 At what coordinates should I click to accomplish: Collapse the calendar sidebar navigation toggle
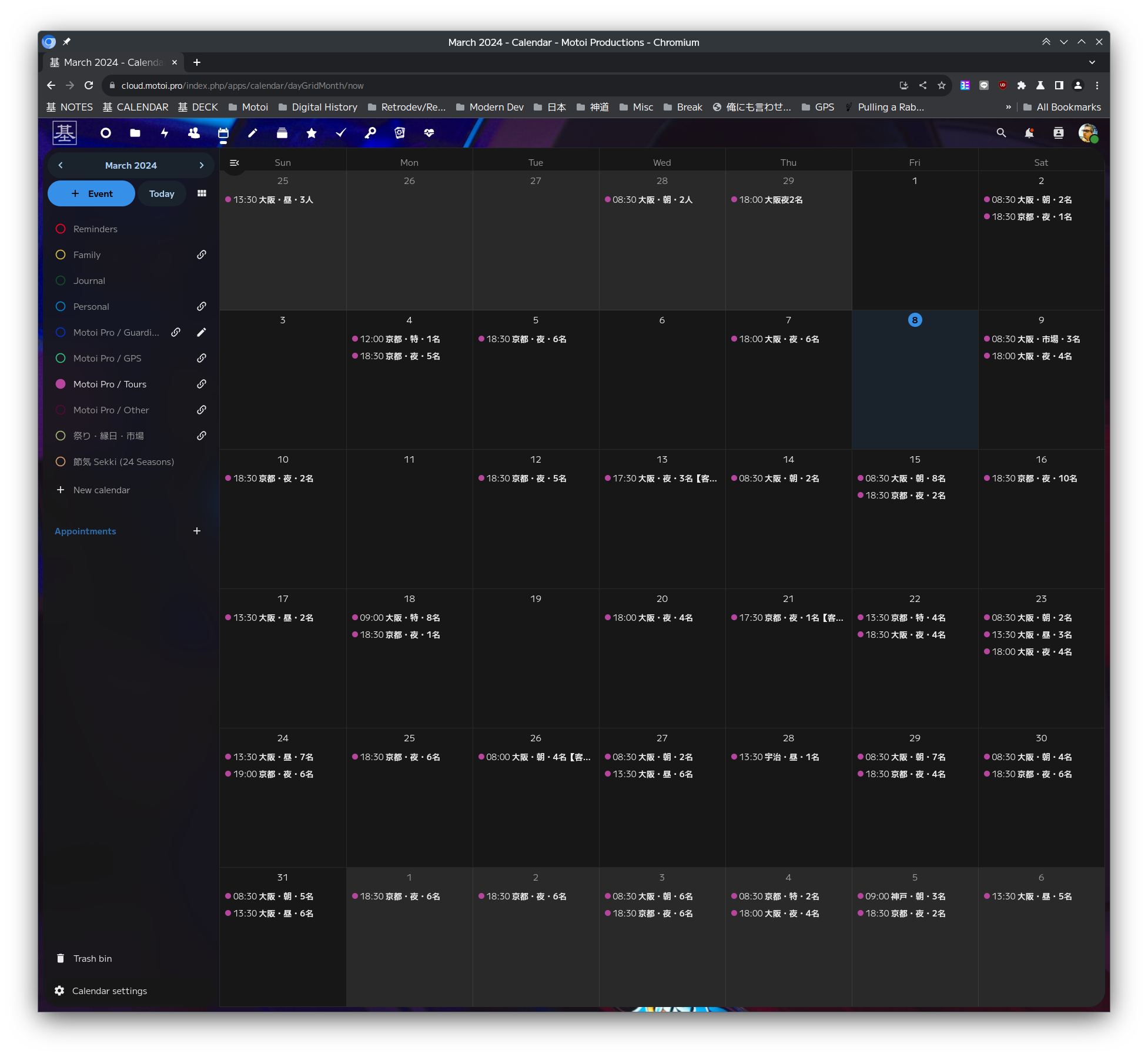pyautogui.click(x=234, y=163)
